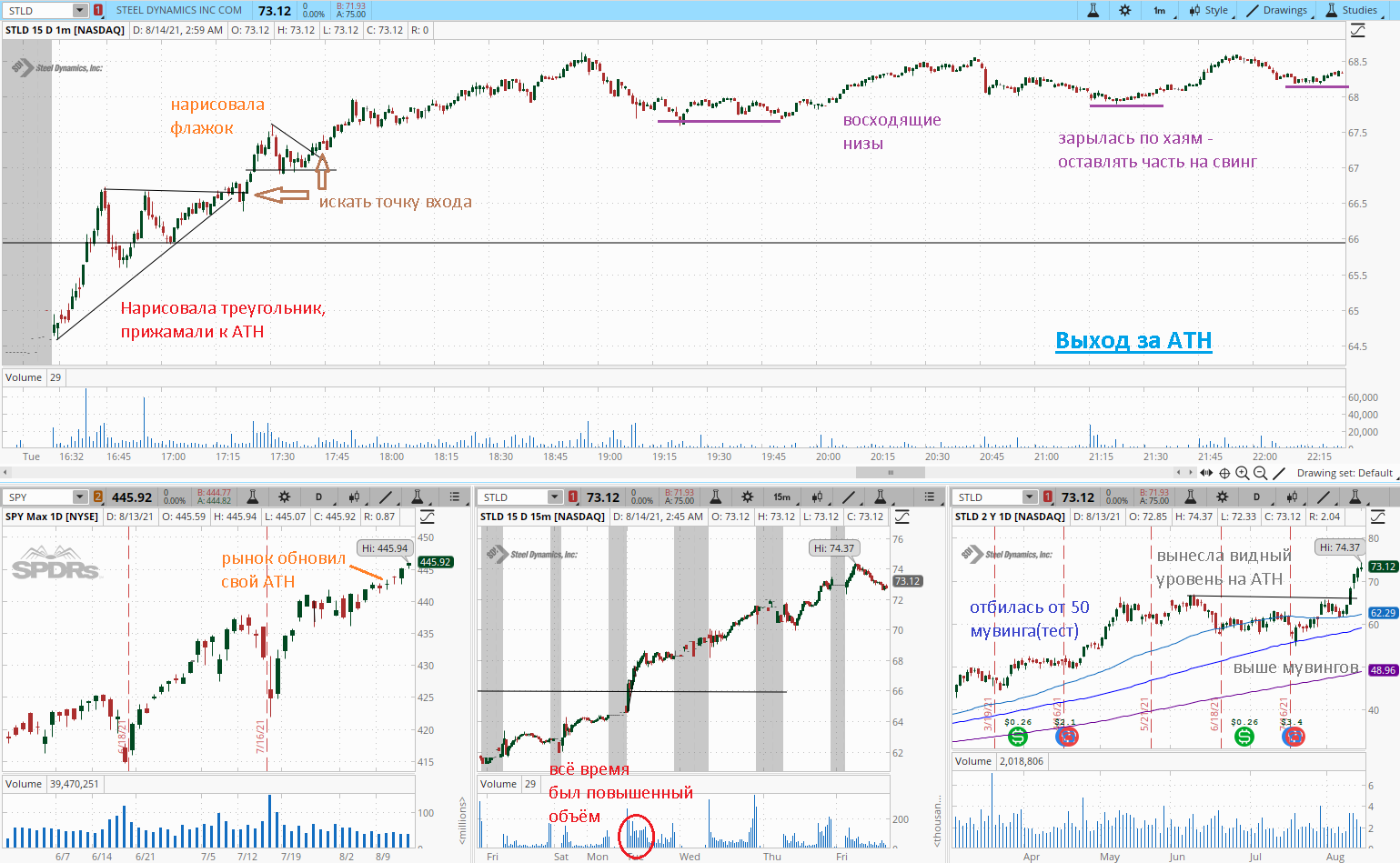Open list menu icon in SPY panel
The height and width of the screenshot is (863, 1400).
[x=455, y=497]
